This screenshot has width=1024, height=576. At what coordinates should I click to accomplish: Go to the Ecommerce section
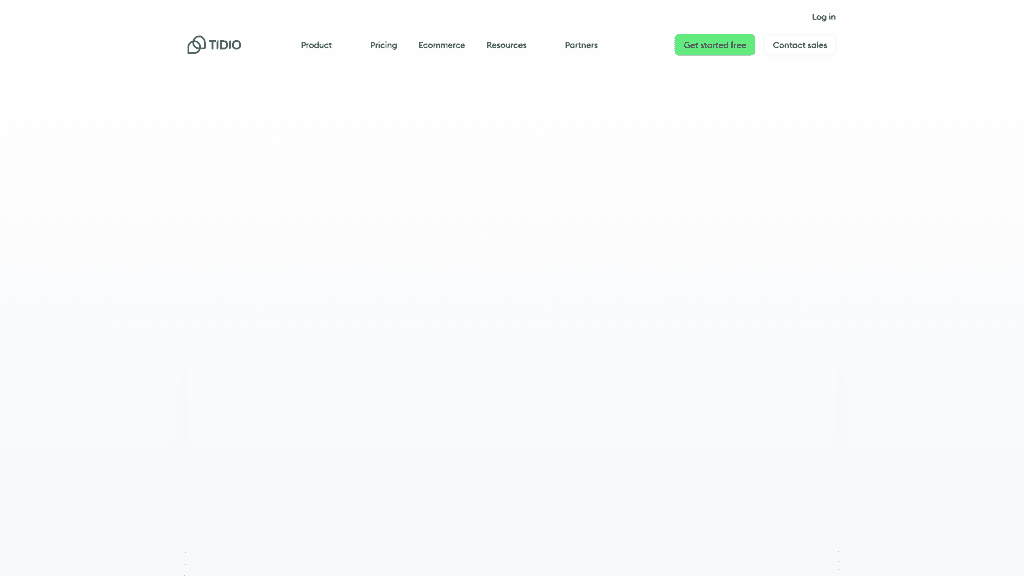coord(441,45)
